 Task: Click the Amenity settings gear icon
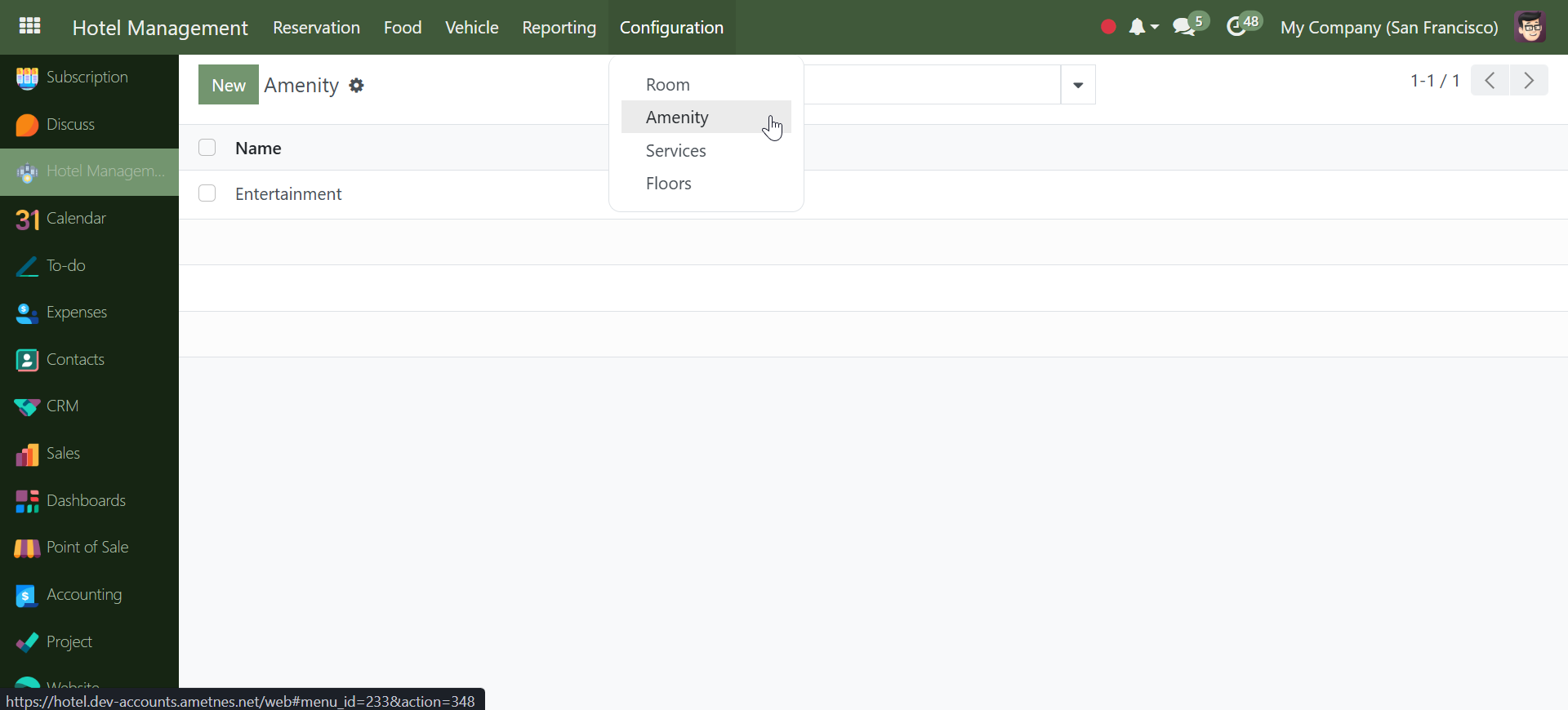pos(356,86)
